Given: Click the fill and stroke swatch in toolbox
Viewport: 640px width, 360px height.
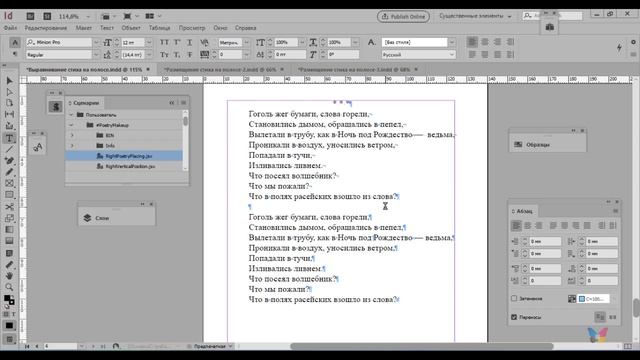Looking at the screenshot, I should (x=9, y=300).
